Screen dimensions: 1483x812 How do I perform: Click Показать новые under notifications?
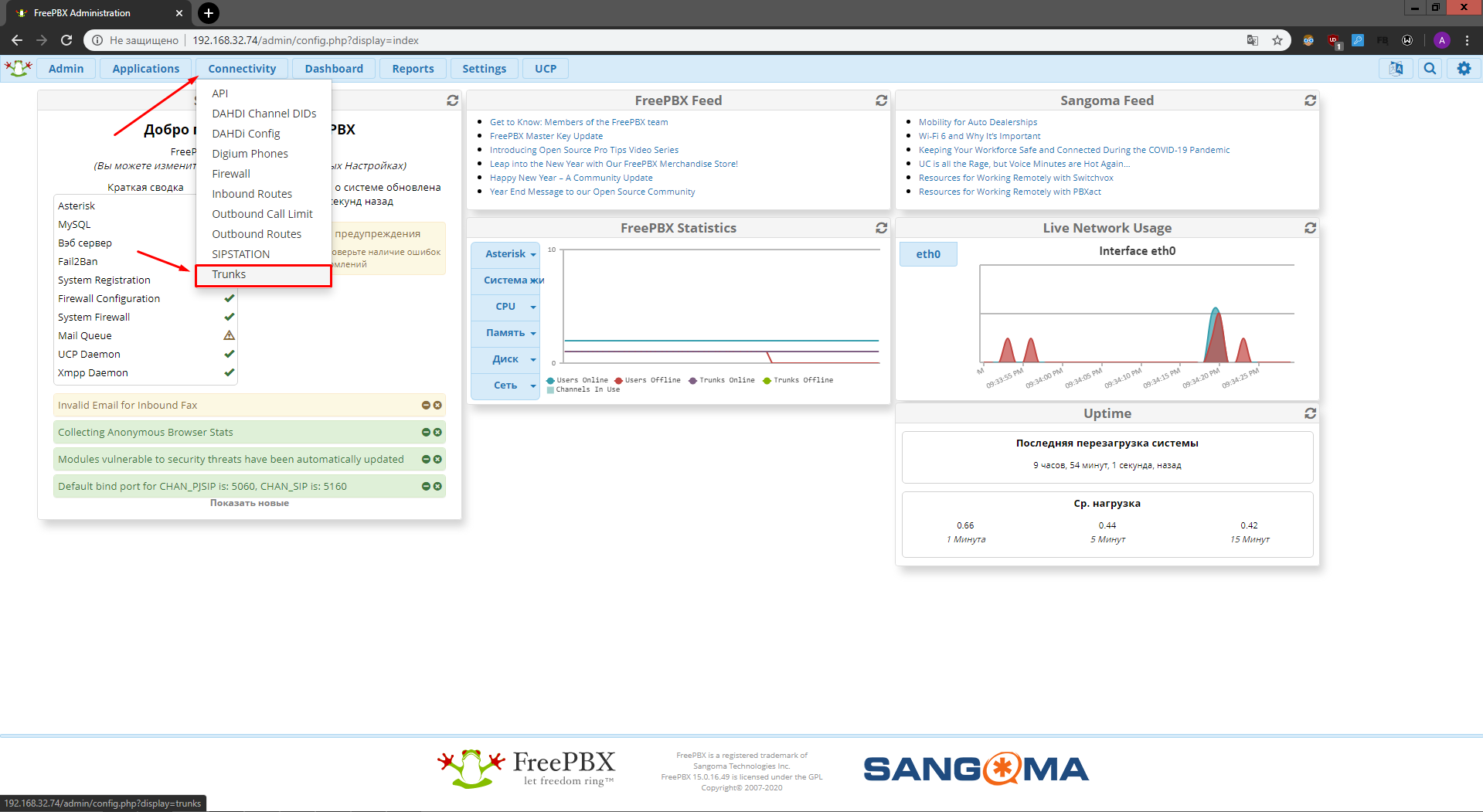249,503
